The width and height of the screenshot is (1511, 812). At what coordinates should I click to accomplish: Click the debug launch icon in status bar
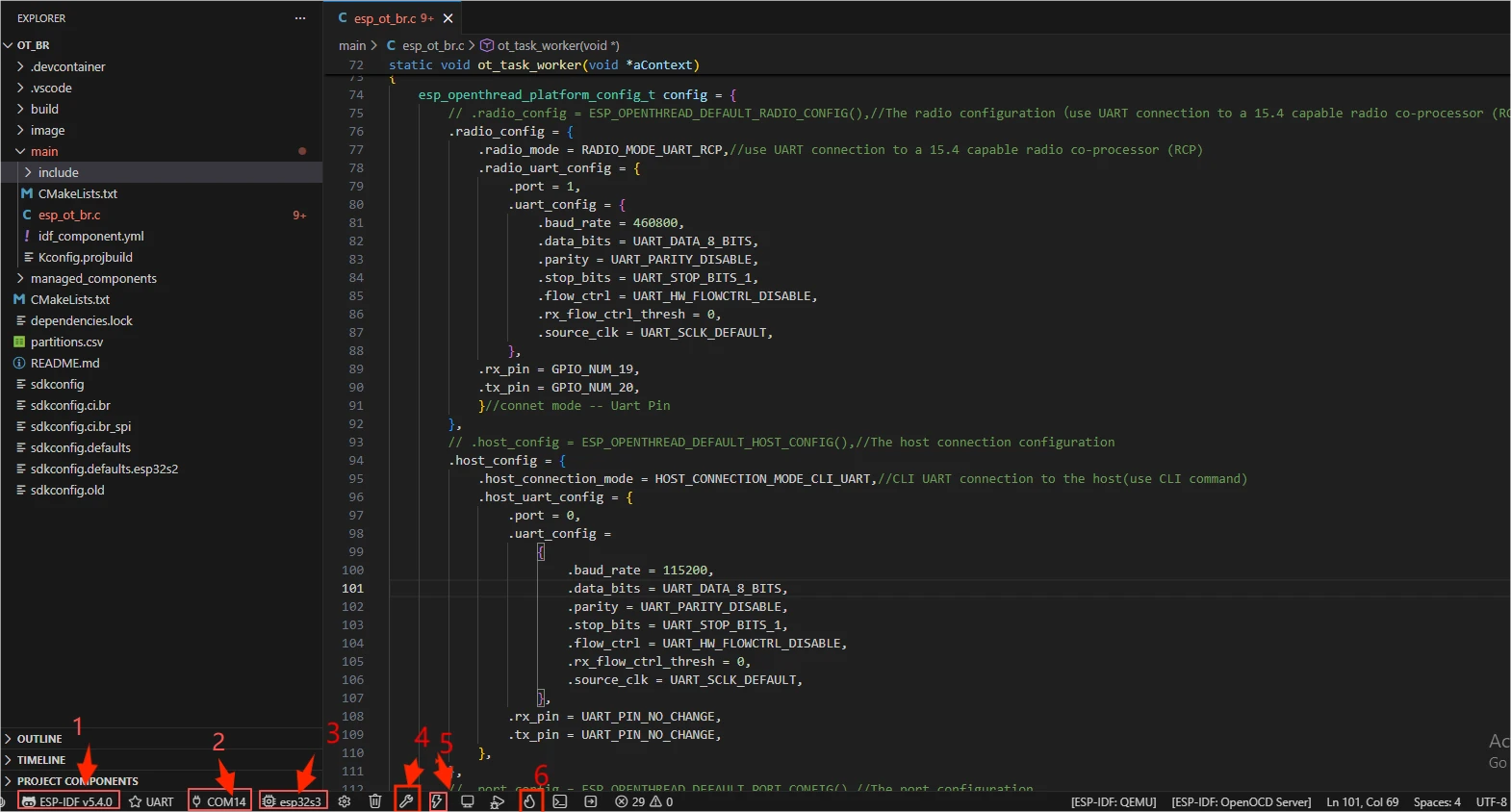coord(498,801)
